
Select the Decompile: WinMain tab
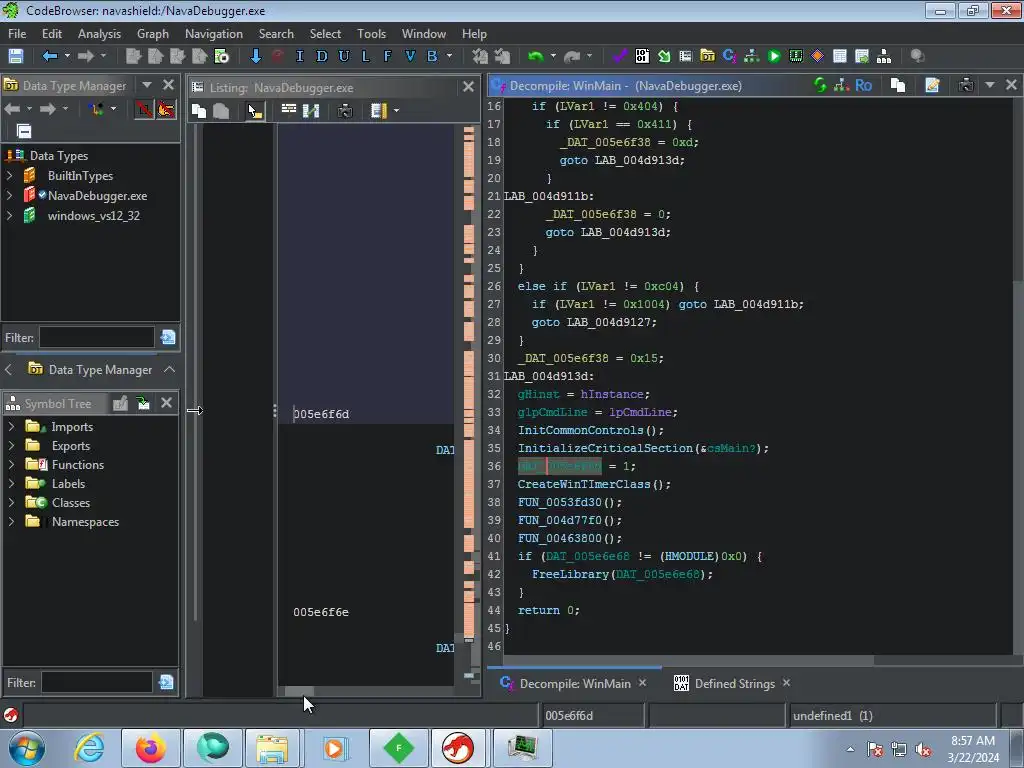(575, 684)
